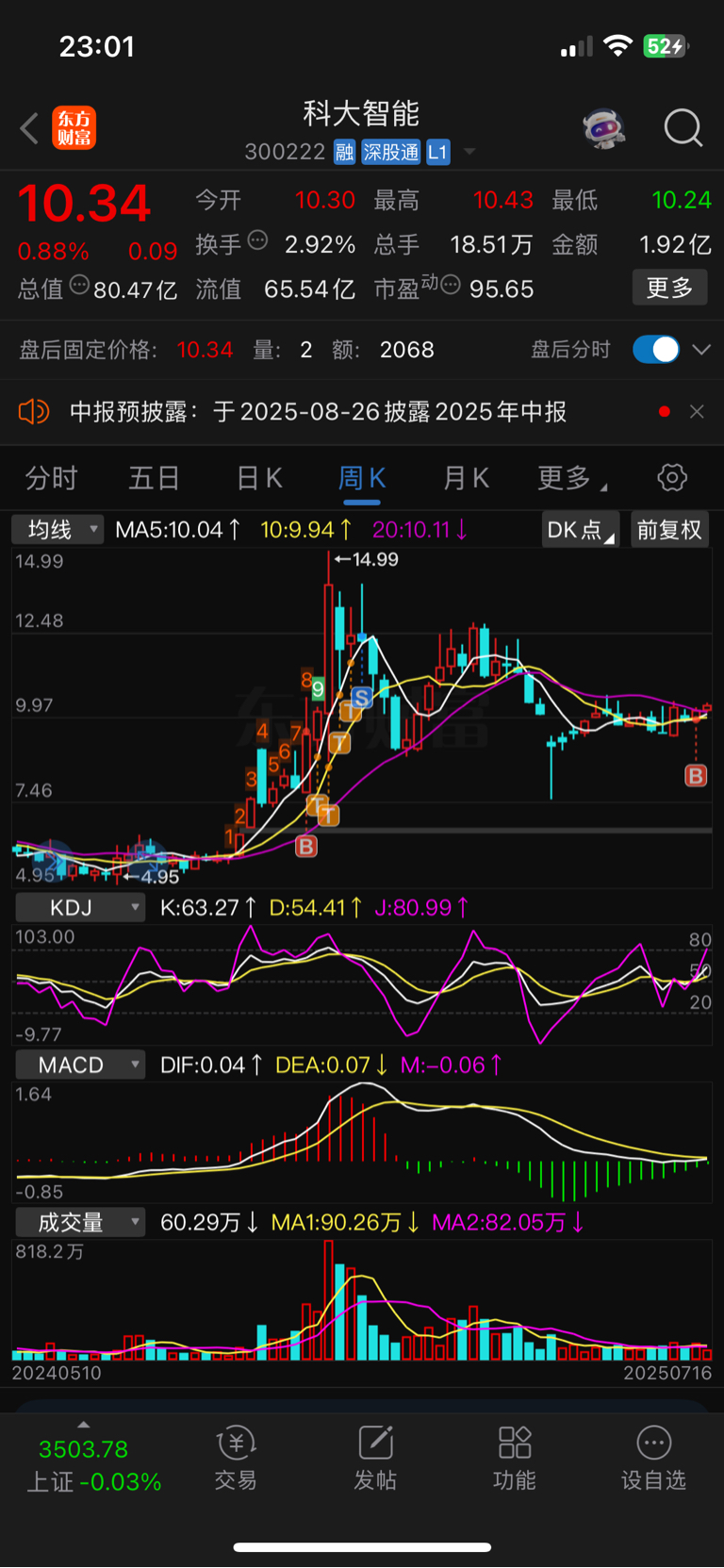Open the 功能 functions icon
The height and width of the screenshot is (1568, 724).
(515, 1458)
